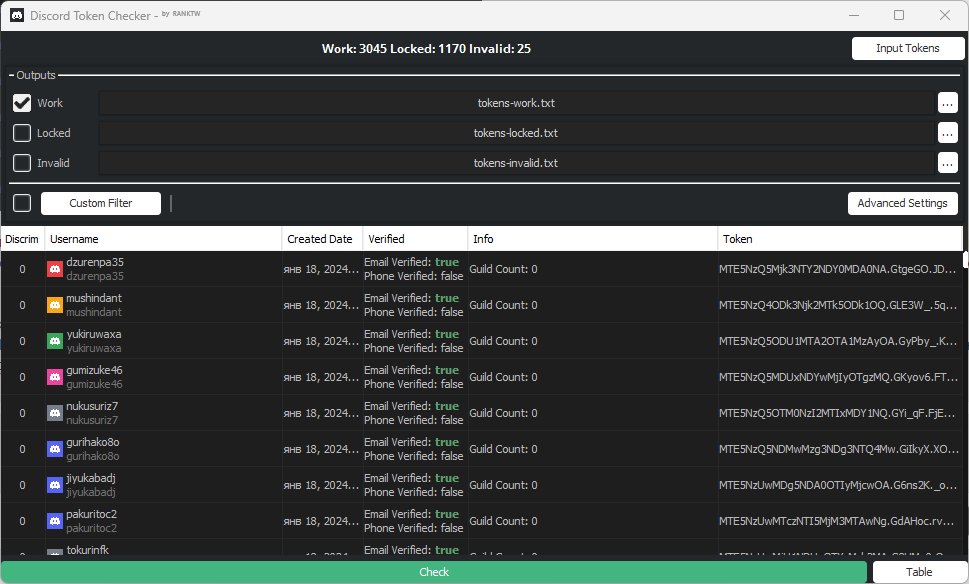The width and height of the screenshot is (969, 584).
Task: Browse for the tokens-invalid.txt file path
Action: (947, 163)
